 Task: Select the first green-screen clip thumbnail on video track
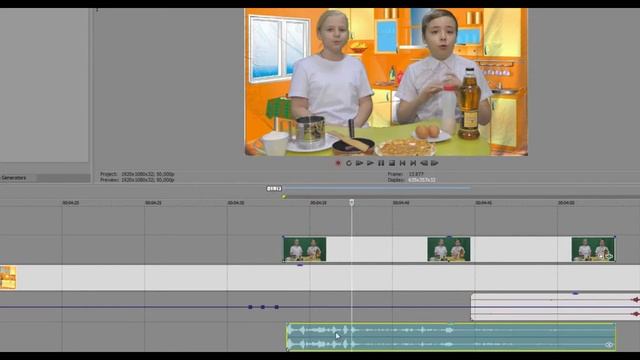[305, 249]
